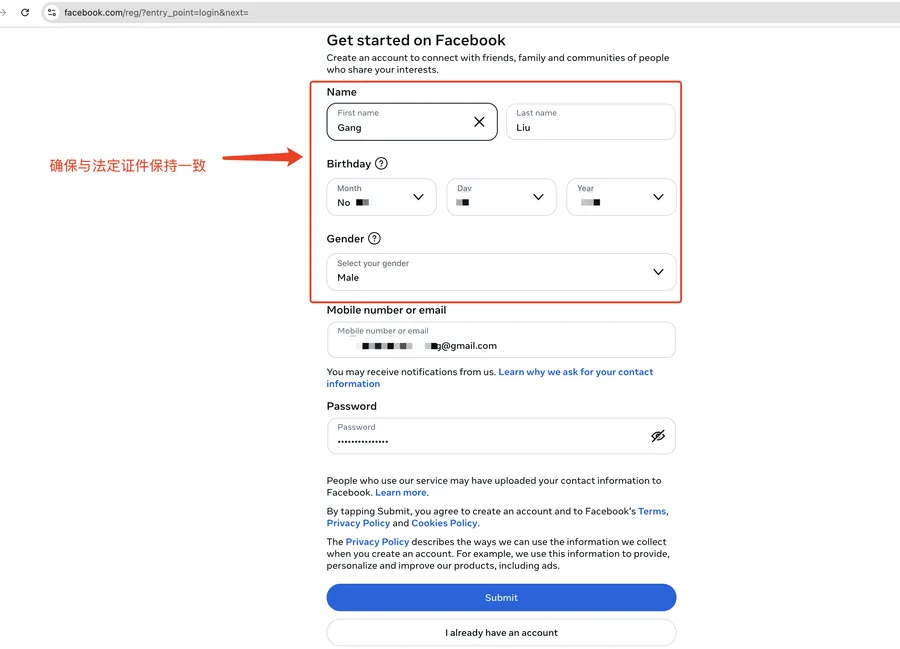Open Facebook's Terms link
This screenshot has width=900, height=649.
coord(652,511)
